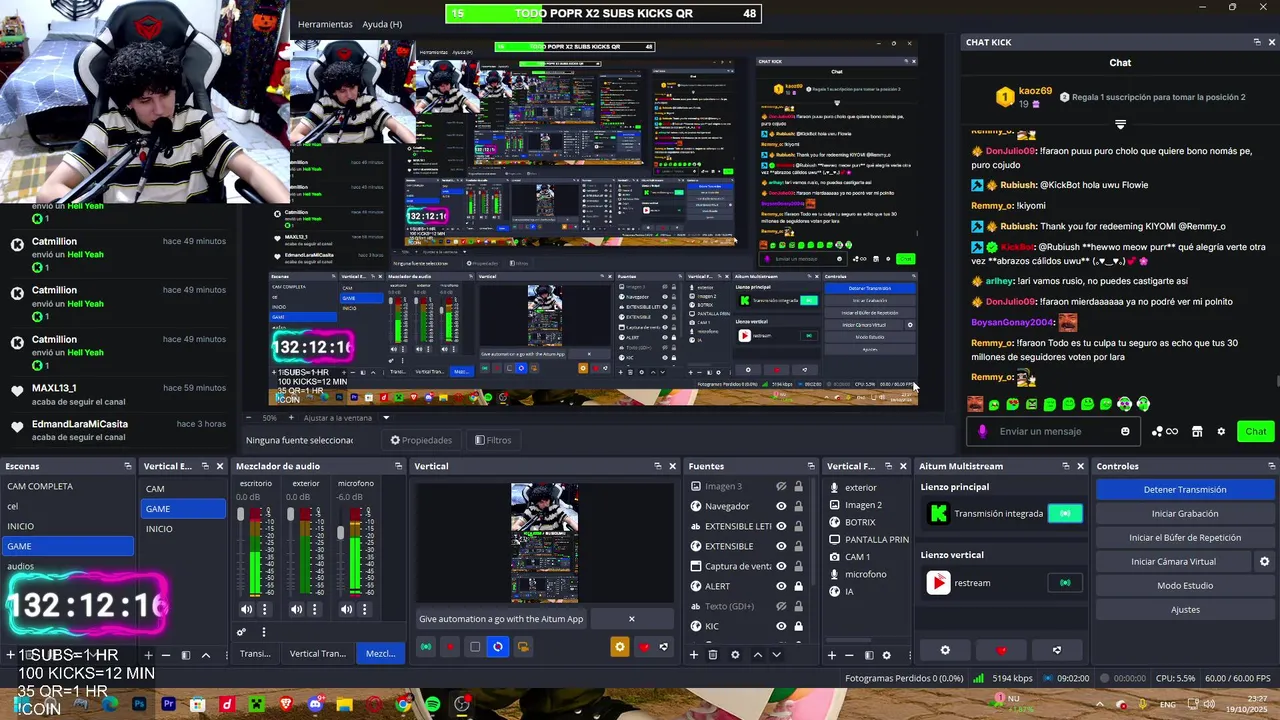Move source down in Fuentes list

tap(776, 655)
